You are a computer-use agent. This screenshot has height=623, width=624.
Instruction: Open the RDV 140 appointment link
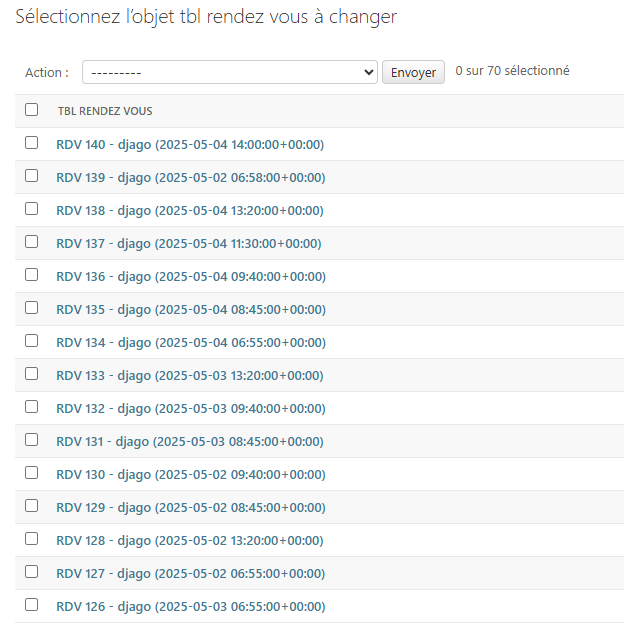point(190,145)
